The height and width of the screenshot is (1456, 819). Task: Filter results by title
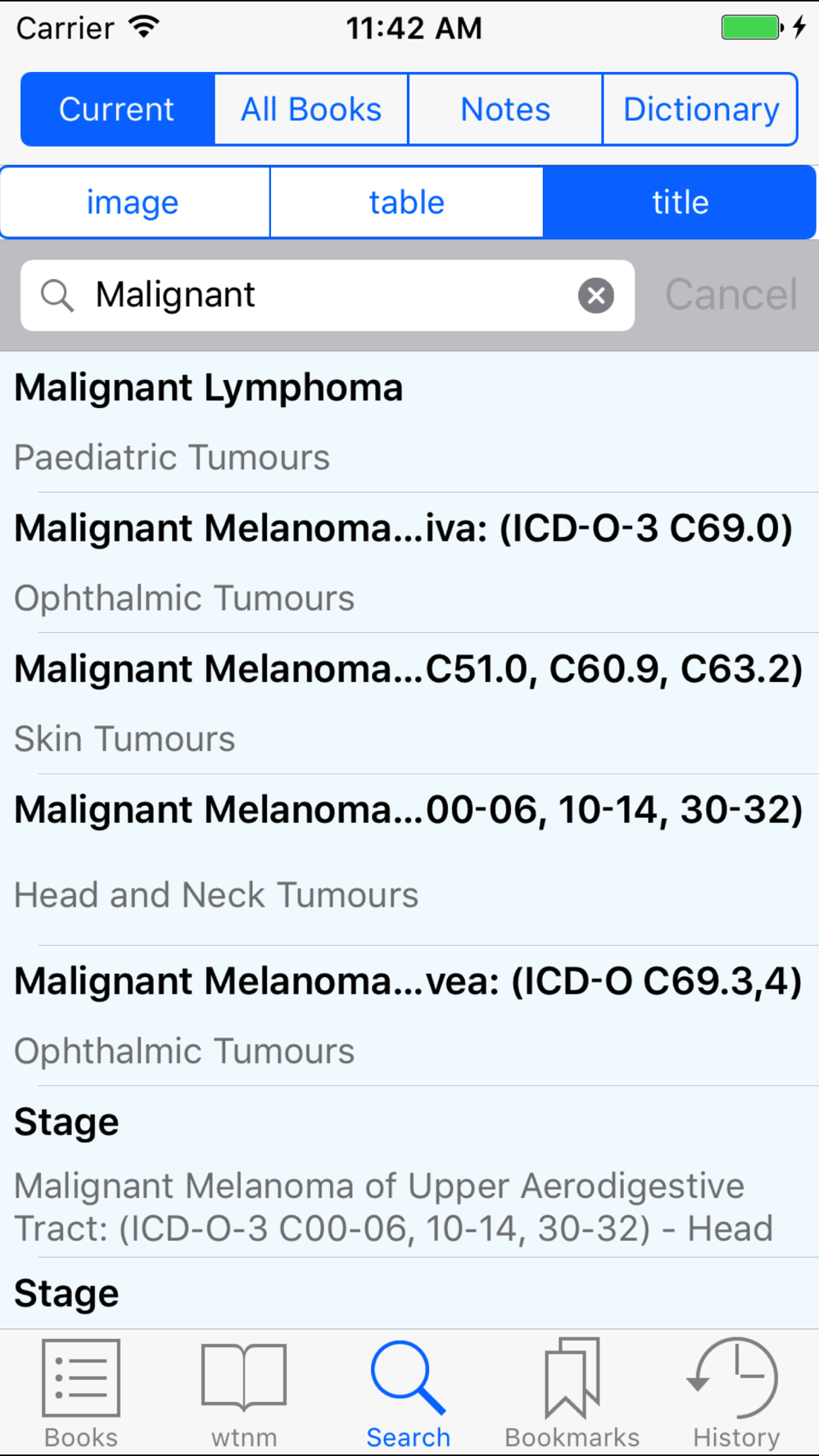click(680, 202)
